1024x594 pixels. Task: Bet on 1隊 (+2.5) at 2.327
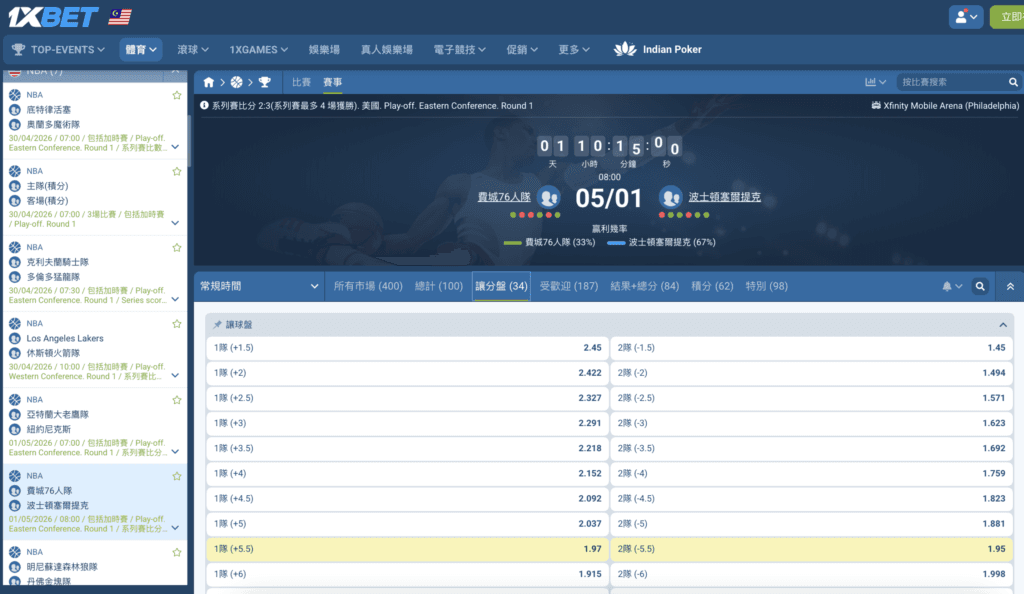pyautogui.click(x=408, y=398)
